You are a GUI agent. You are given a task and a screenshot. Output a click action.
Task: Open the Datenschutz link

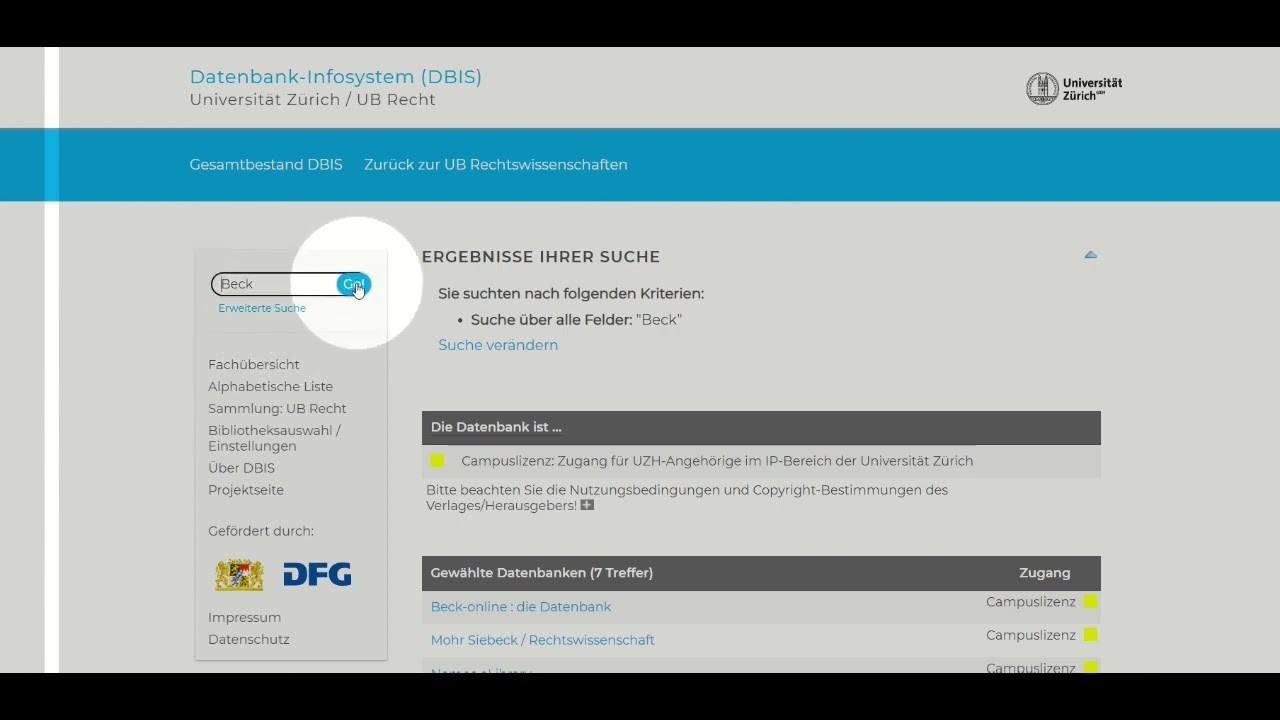pyautogui.click(x=249, y=640)
